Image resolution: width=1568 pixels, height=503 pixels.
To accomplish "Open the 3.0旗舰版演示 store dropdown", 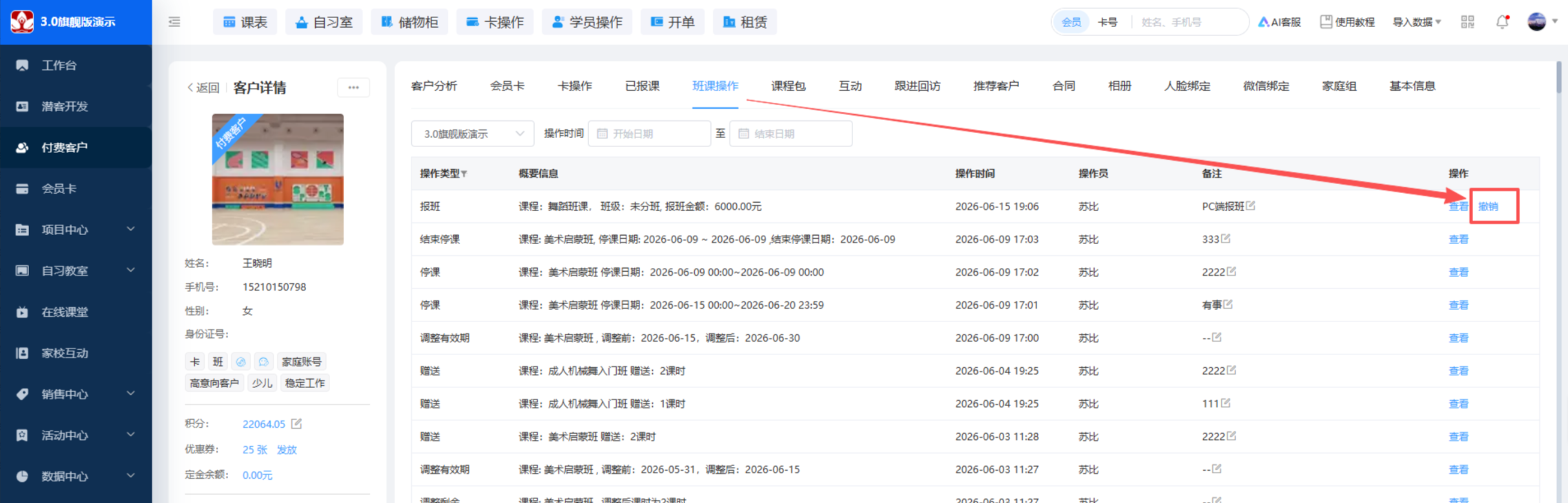I will [x=473, y=134].
